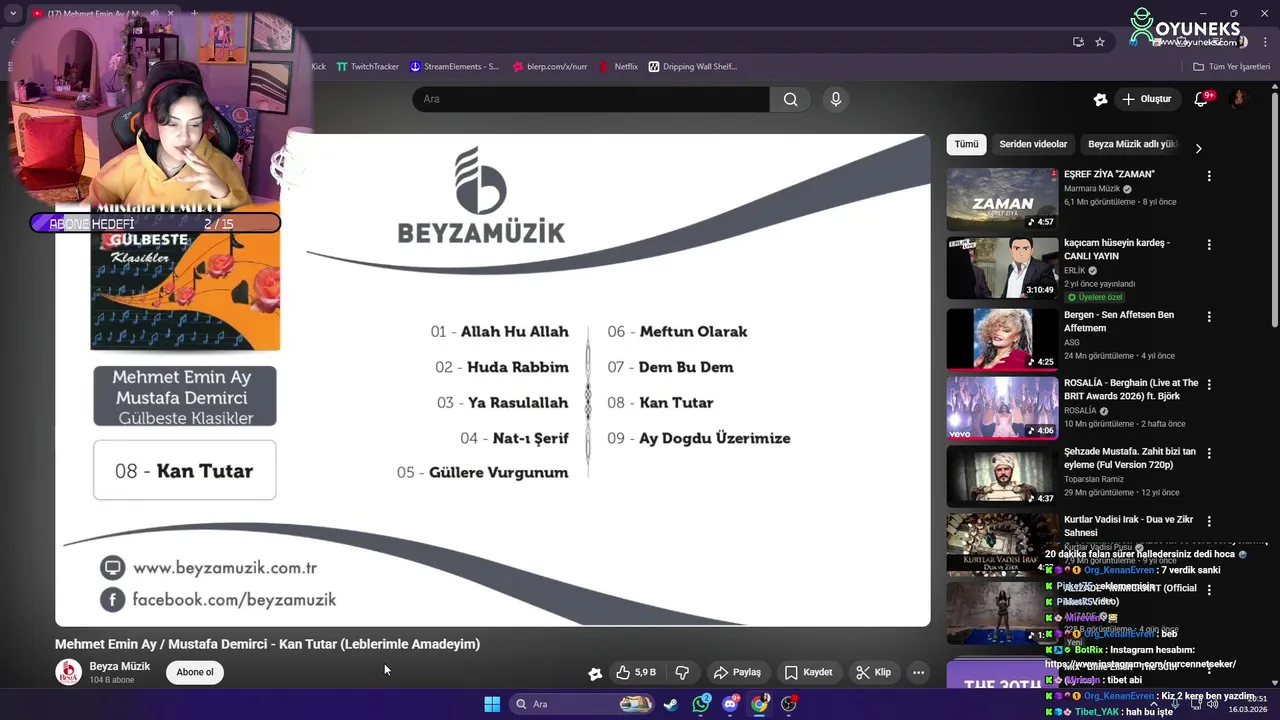Click the install app icon in address bar

[x=1078, y=42]
